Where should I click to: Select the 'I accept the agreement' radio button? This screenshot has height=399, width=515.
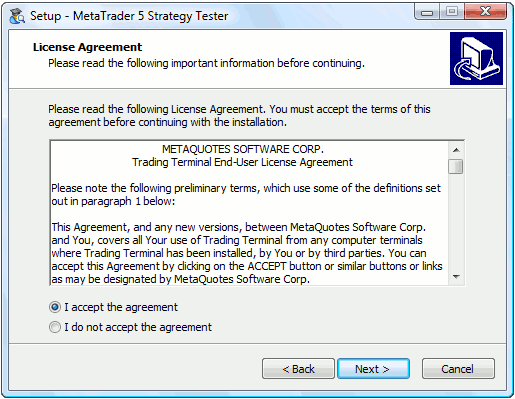tap(55, 307)
